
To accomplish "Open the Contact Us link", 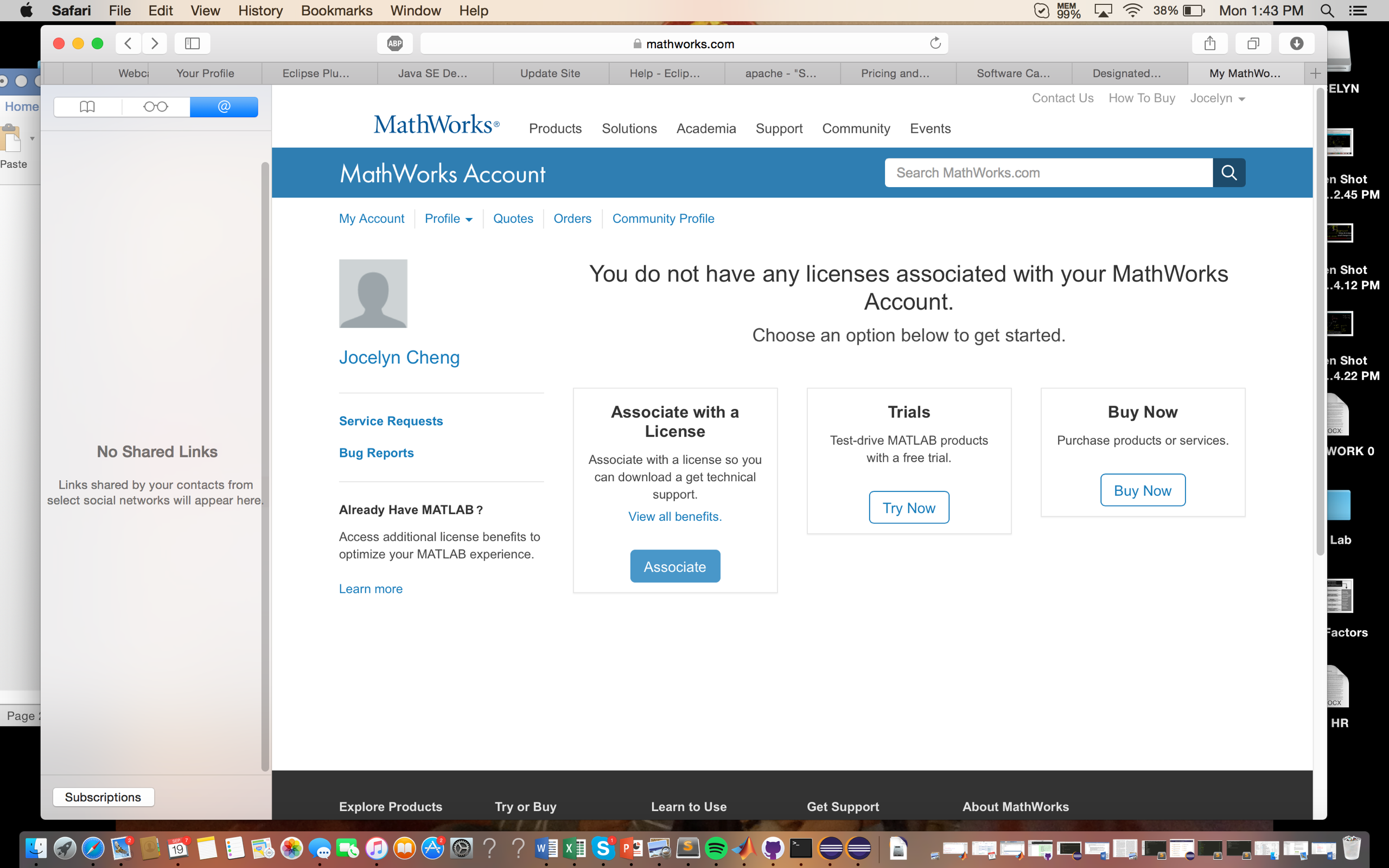I will [x=1062, y=98].
